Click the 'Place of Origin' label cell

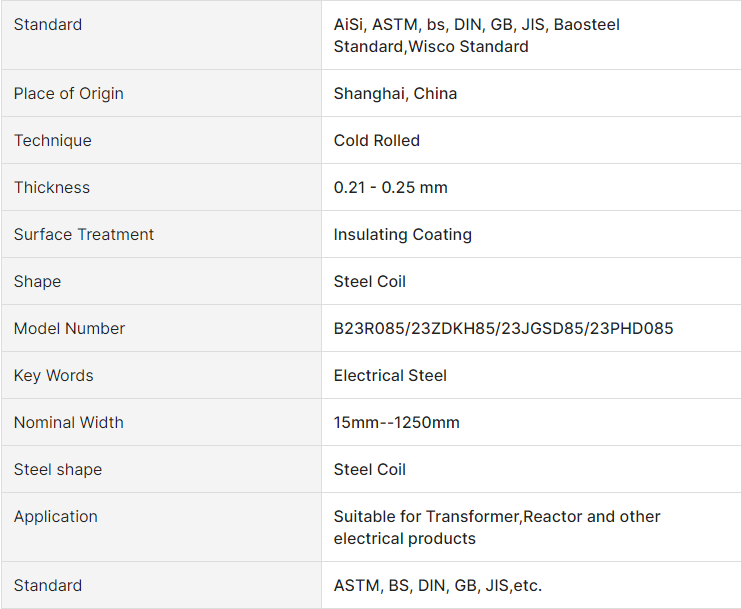69,93
